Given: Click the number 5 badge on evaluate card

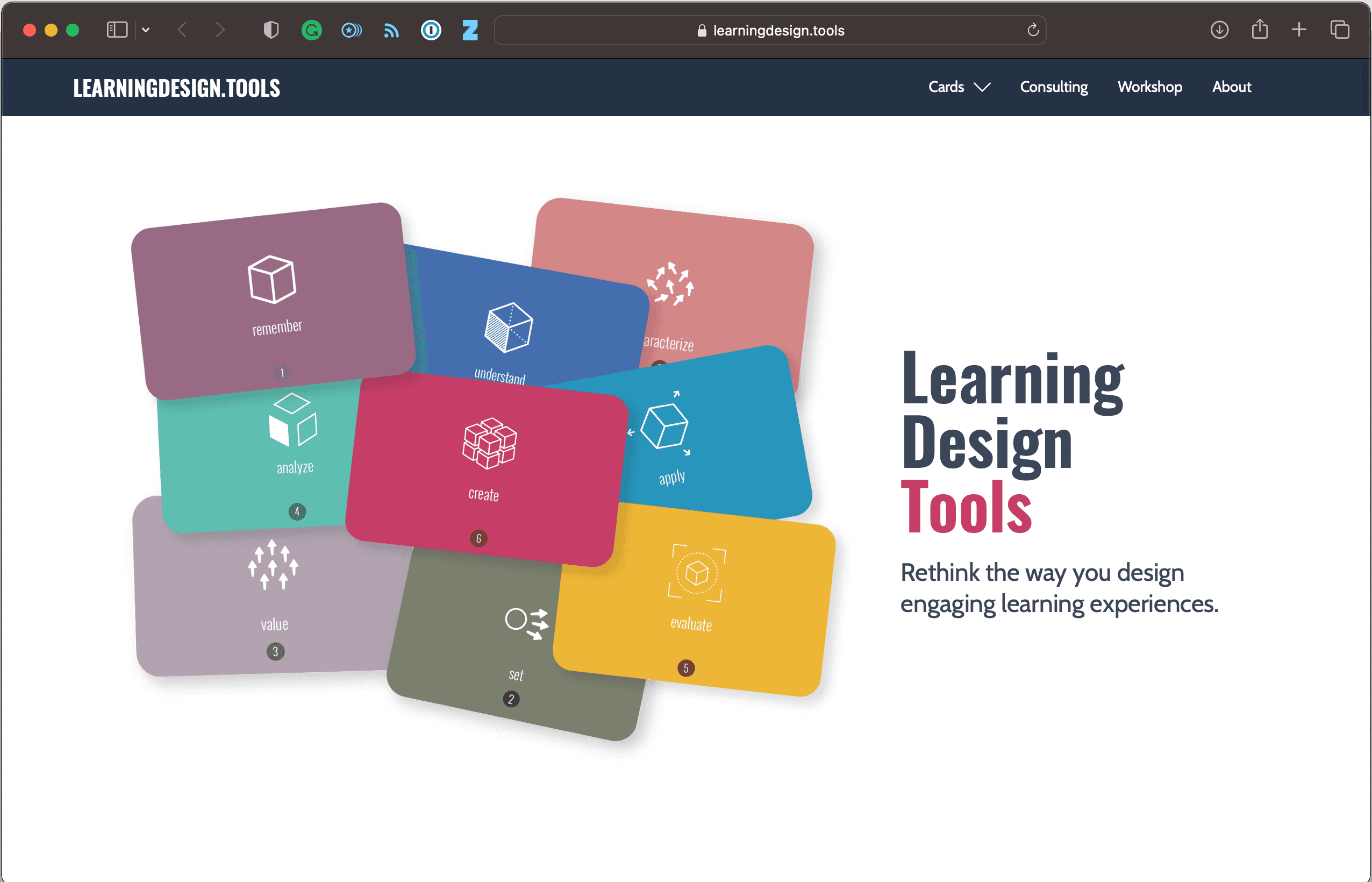Looking at the screenshot, I should point(685,668).
